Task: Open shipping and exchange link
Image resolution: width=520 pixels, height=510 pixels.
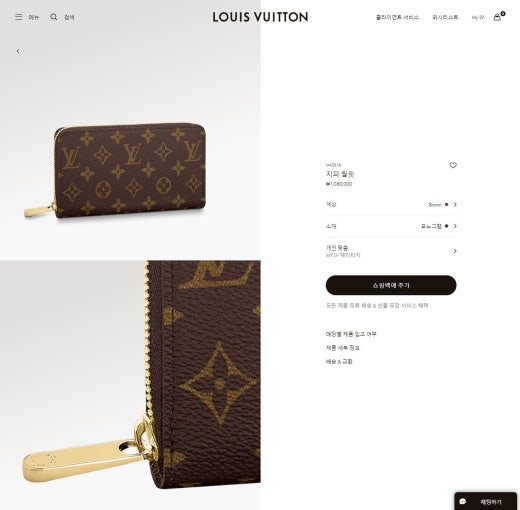Action: click(x=339, y=361)
